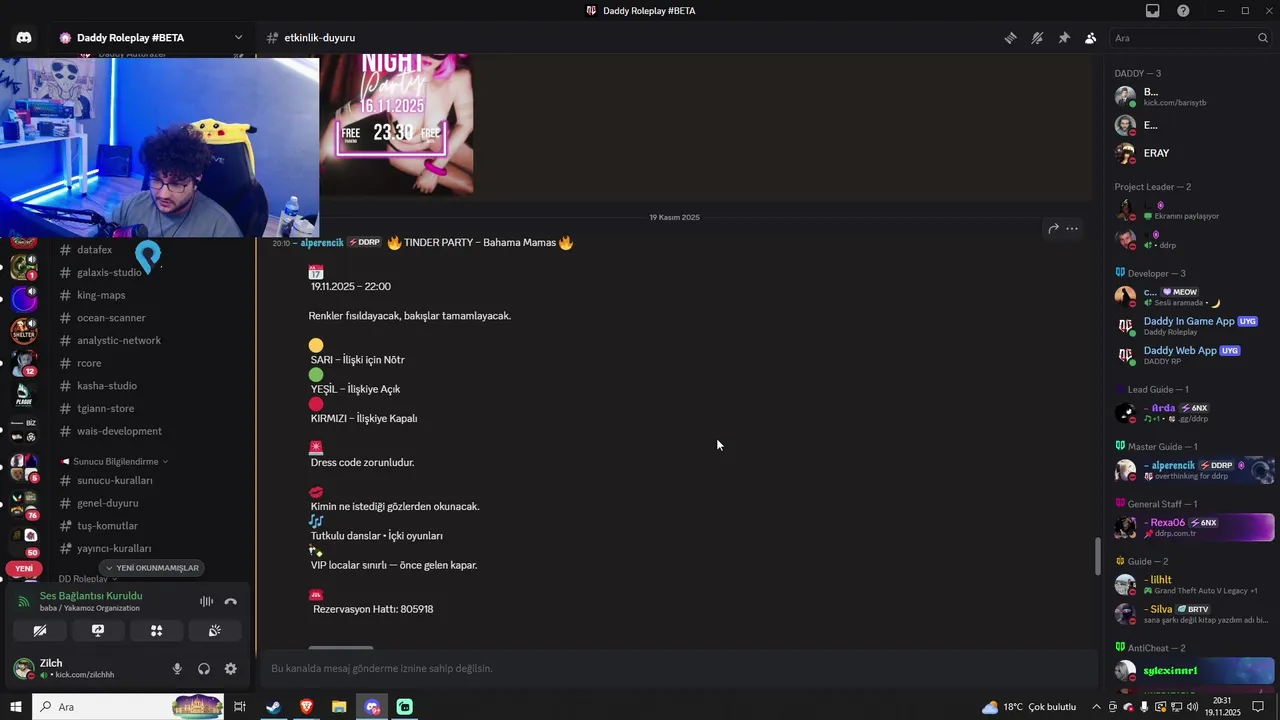Open Daddy Web App member
This screenshot has width=1280, height=720.
tap(1194, 355)
